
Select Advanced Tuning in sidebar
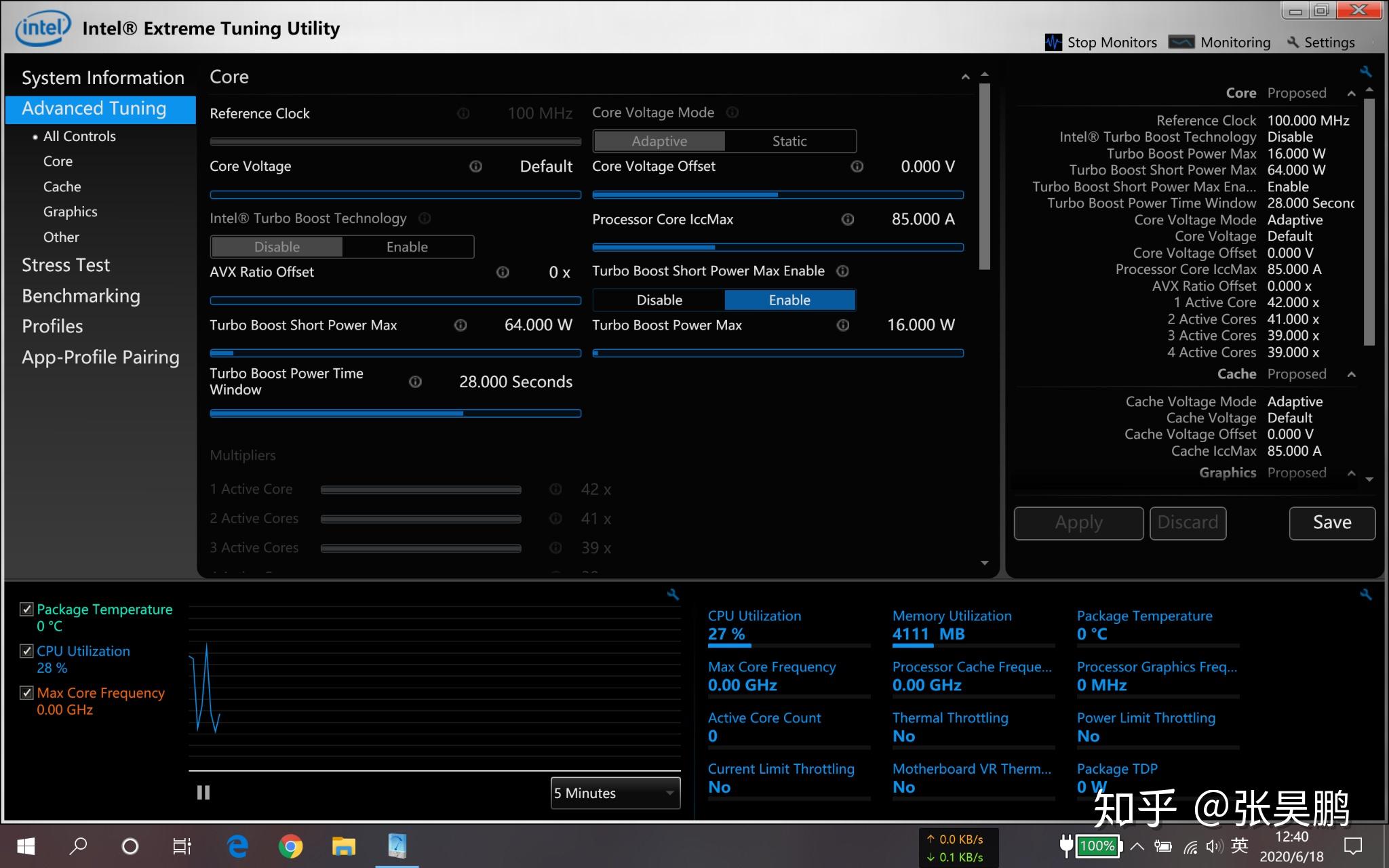[100, 109]
